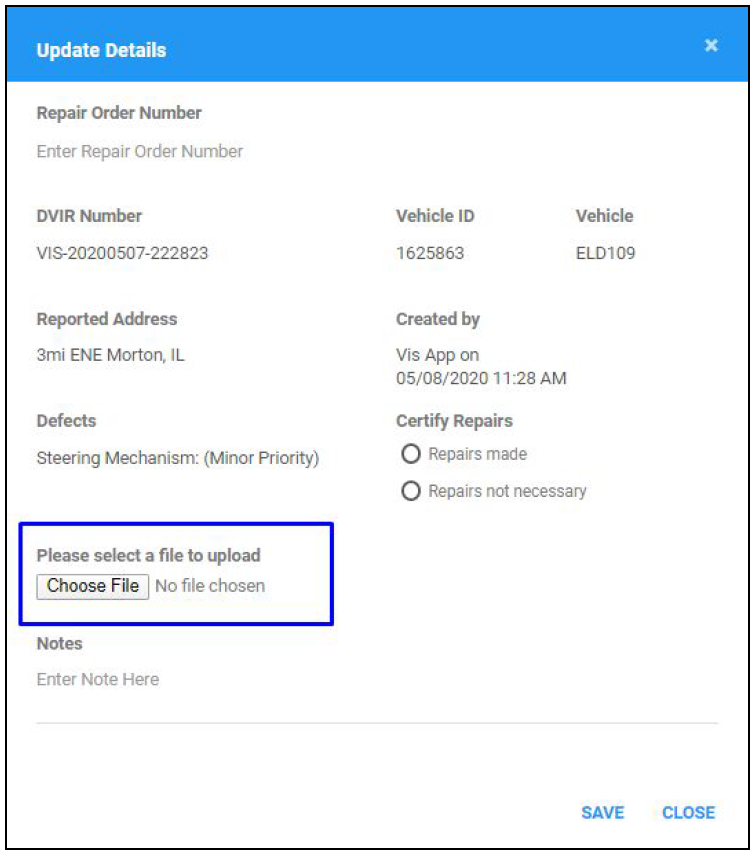
Task: Select the Repairs made radio button
Action: pyautogui.click(x=410, y=454)
